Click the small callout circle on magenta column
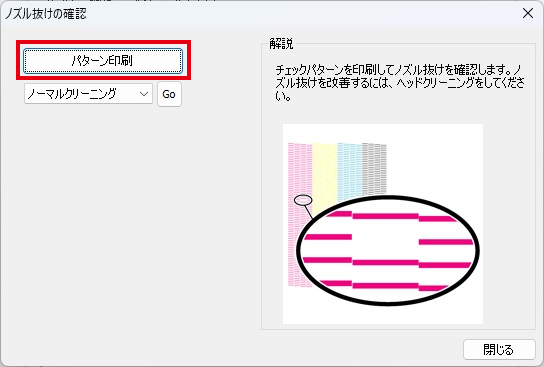This screenshot has height=367, width=544. point(303,200)
